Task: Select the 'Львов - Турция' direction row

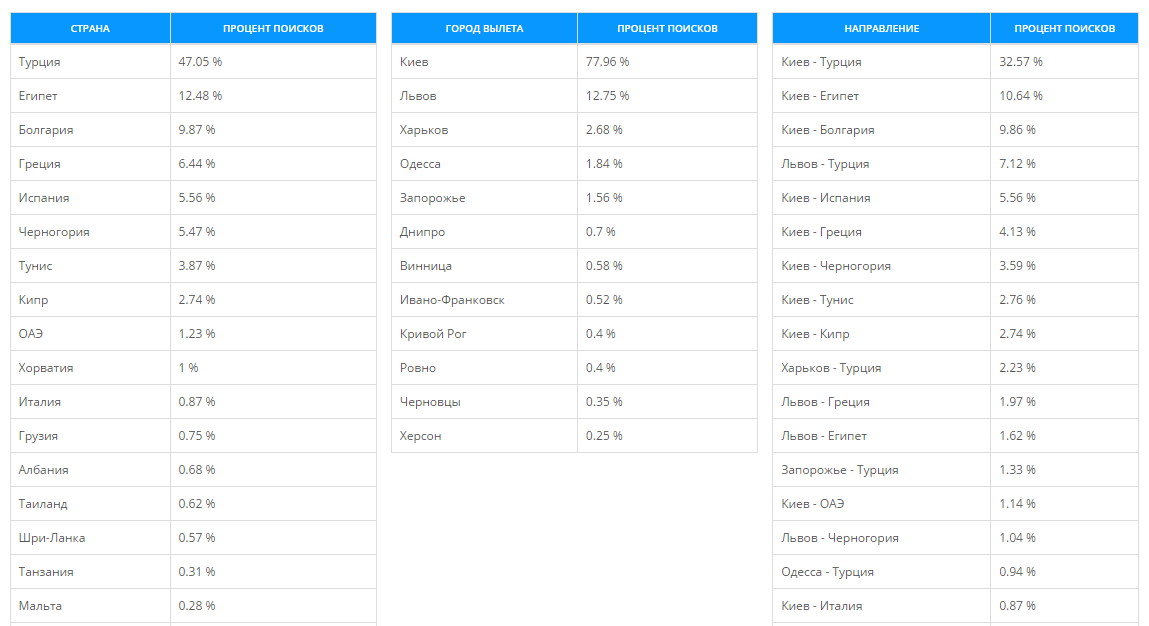Action: pos(825,164)
